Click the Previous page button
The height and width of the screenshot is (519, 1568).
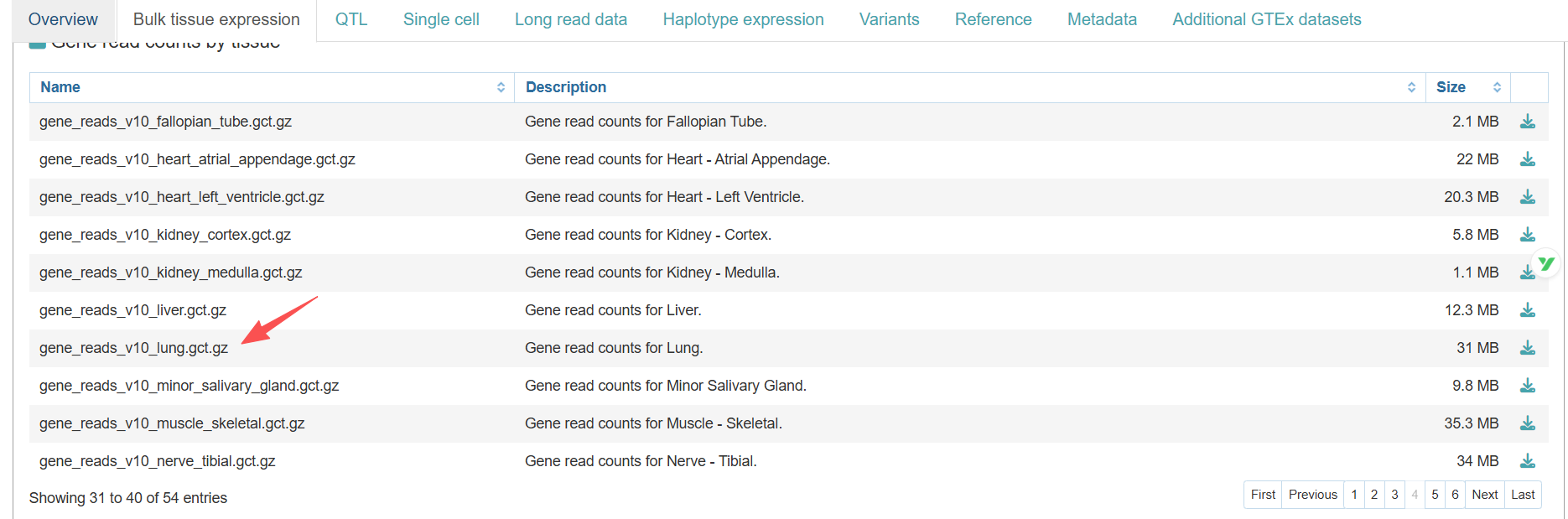point(1312,495)
